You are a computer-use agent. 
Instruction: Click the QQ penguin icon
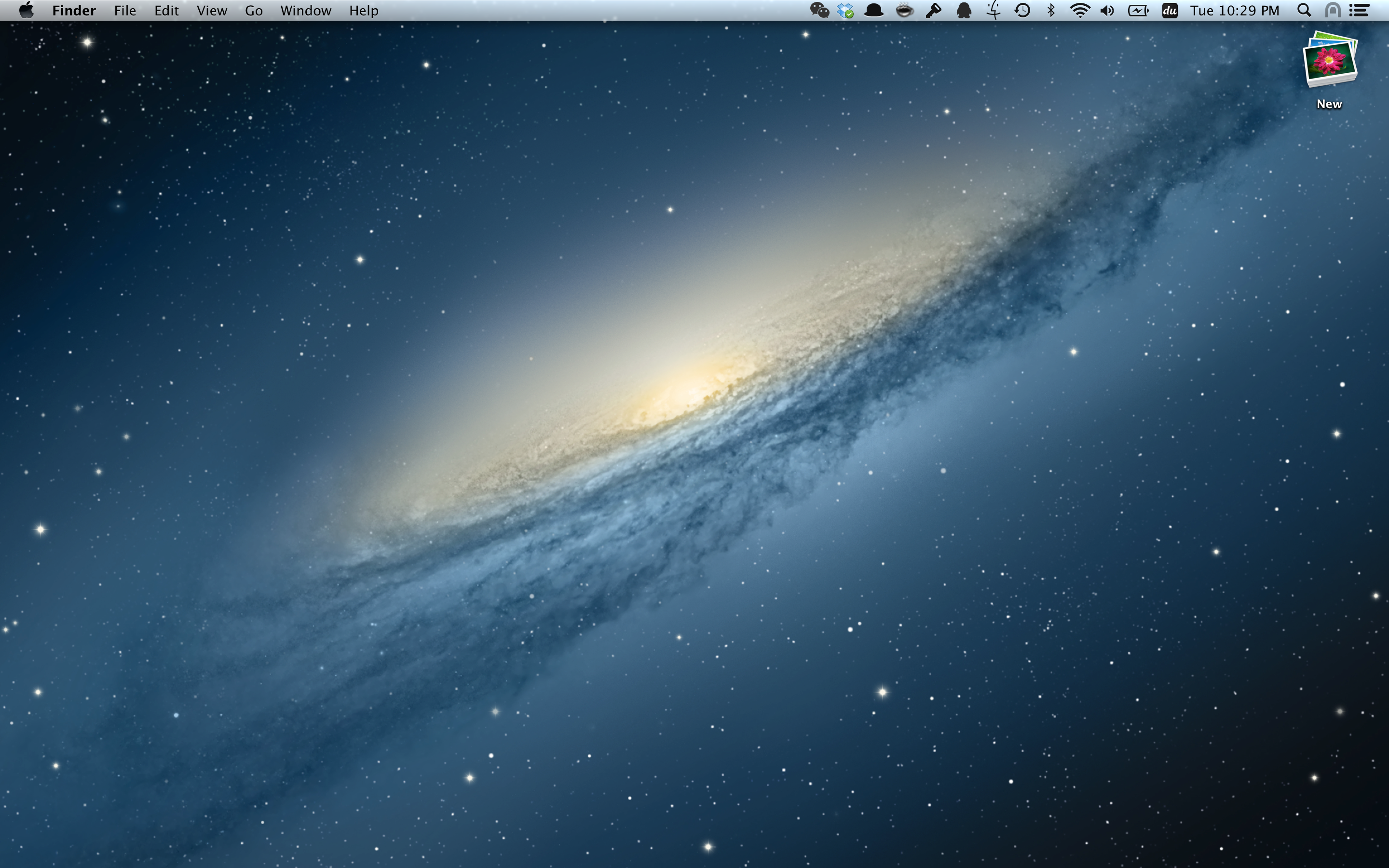pyautogui.click(x=964, y=10)
